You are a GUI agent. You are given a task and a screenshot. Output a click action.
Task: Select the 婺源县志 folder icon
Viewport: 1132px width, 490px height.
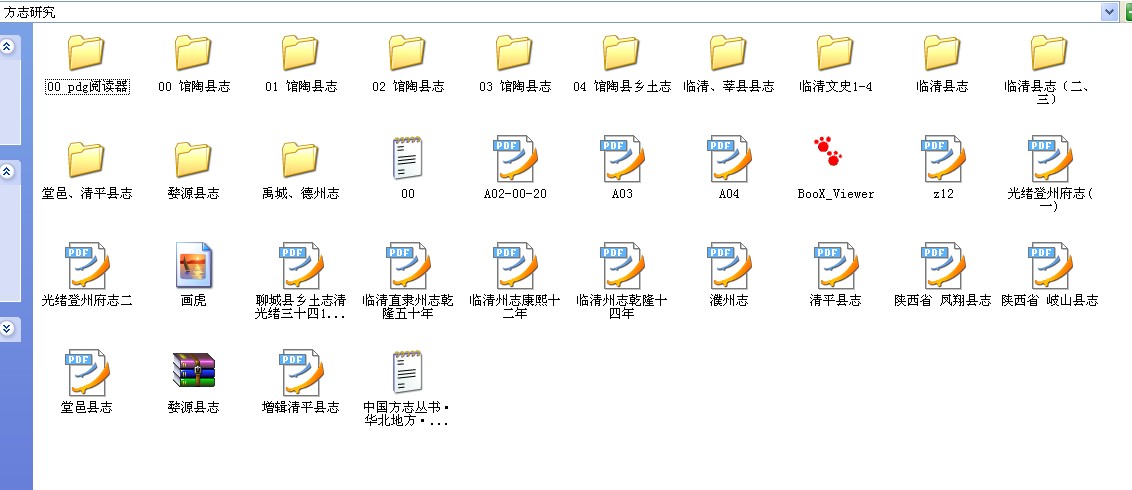(x=193, y=159)
